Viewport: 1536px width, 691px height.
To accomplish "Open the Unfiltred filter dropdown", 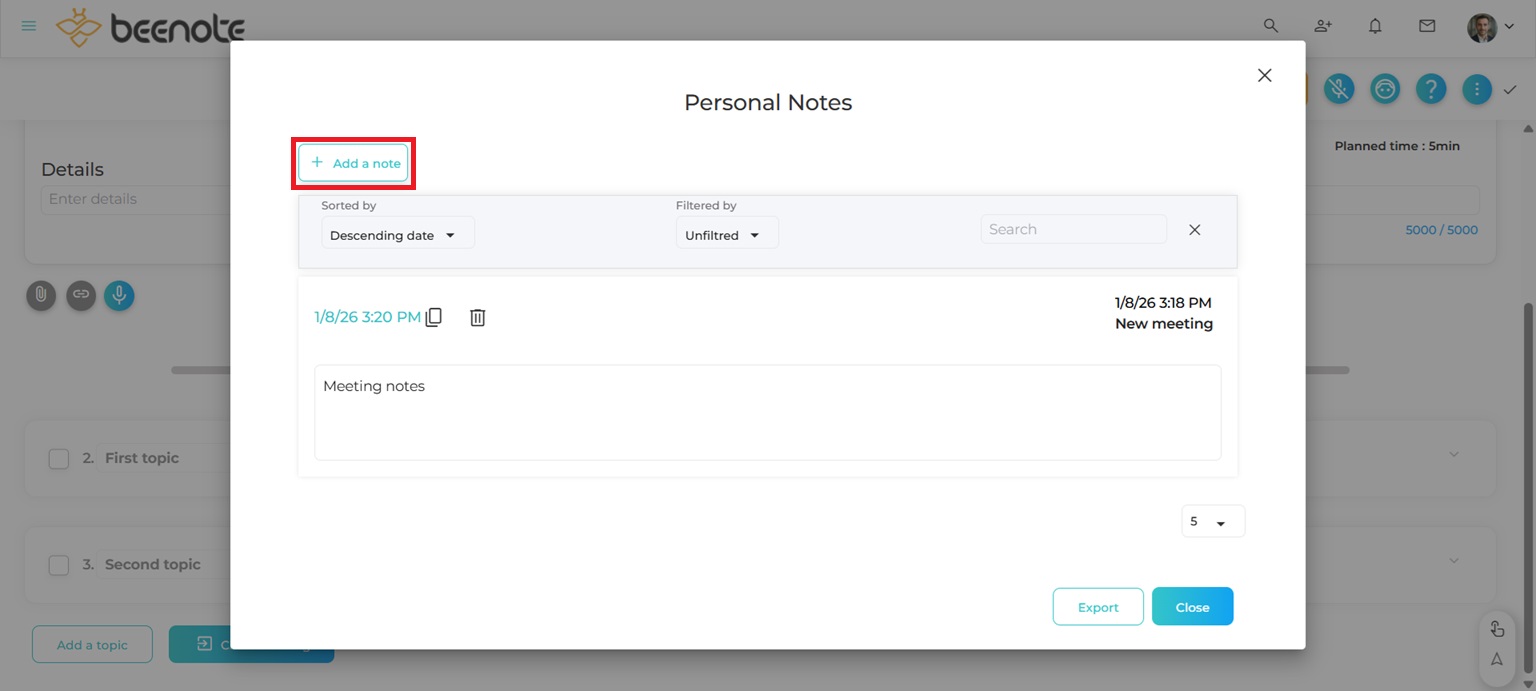I will pos(726,235).
